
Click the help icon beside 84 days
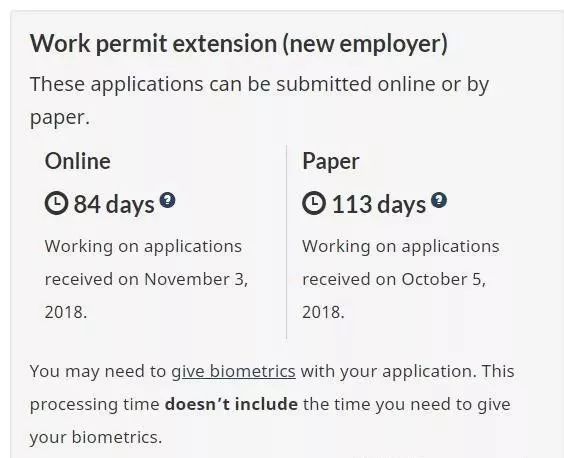click(167, 200)
